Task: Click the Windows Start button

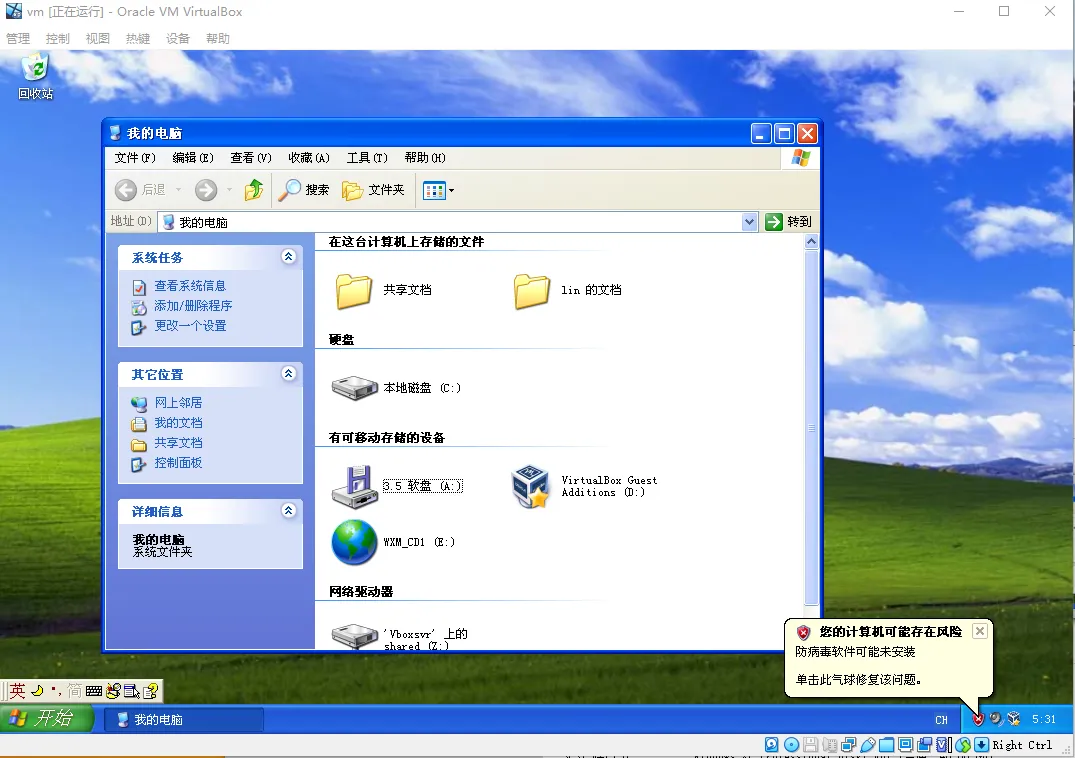Action: click(47, 718)
